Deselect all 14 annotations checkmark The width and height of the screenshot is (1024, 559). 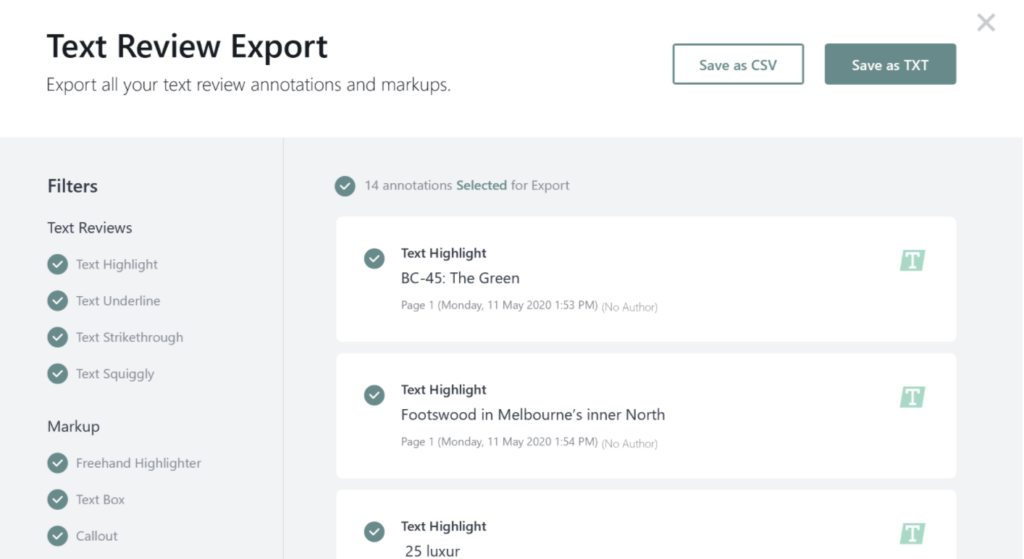click(345, 186)
